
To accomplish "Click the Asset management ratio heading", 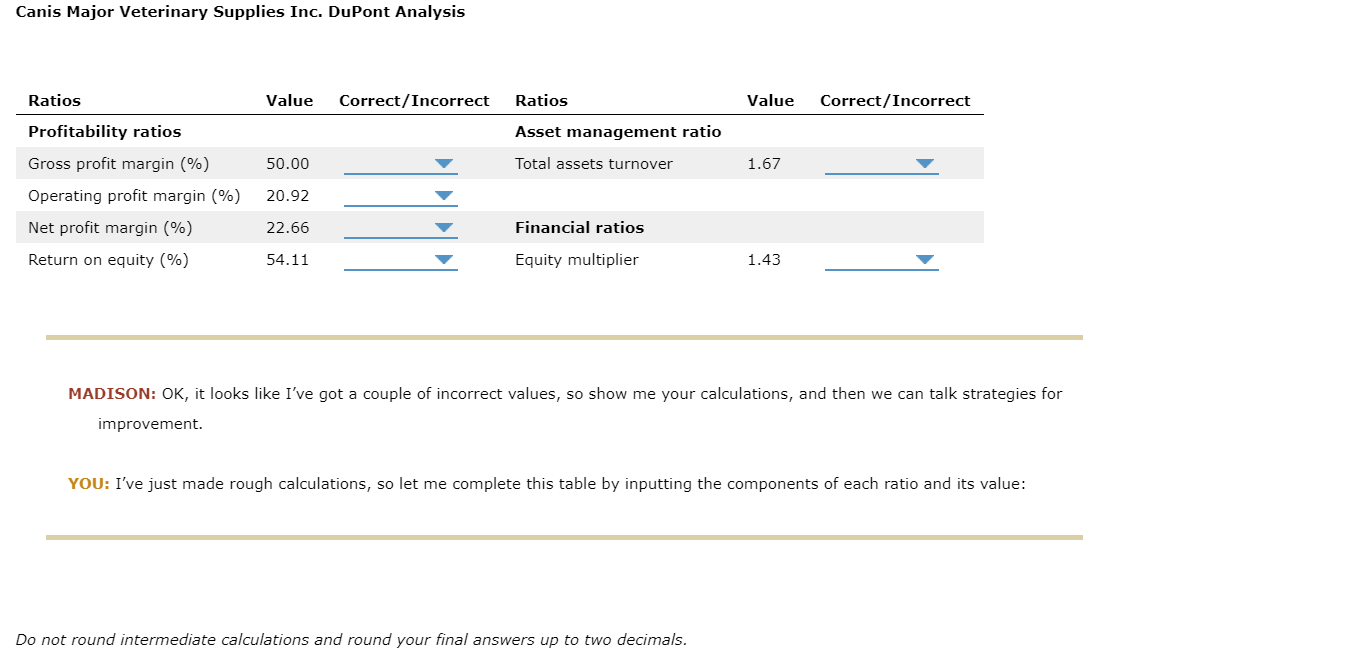I will click(x=618, y=132).
